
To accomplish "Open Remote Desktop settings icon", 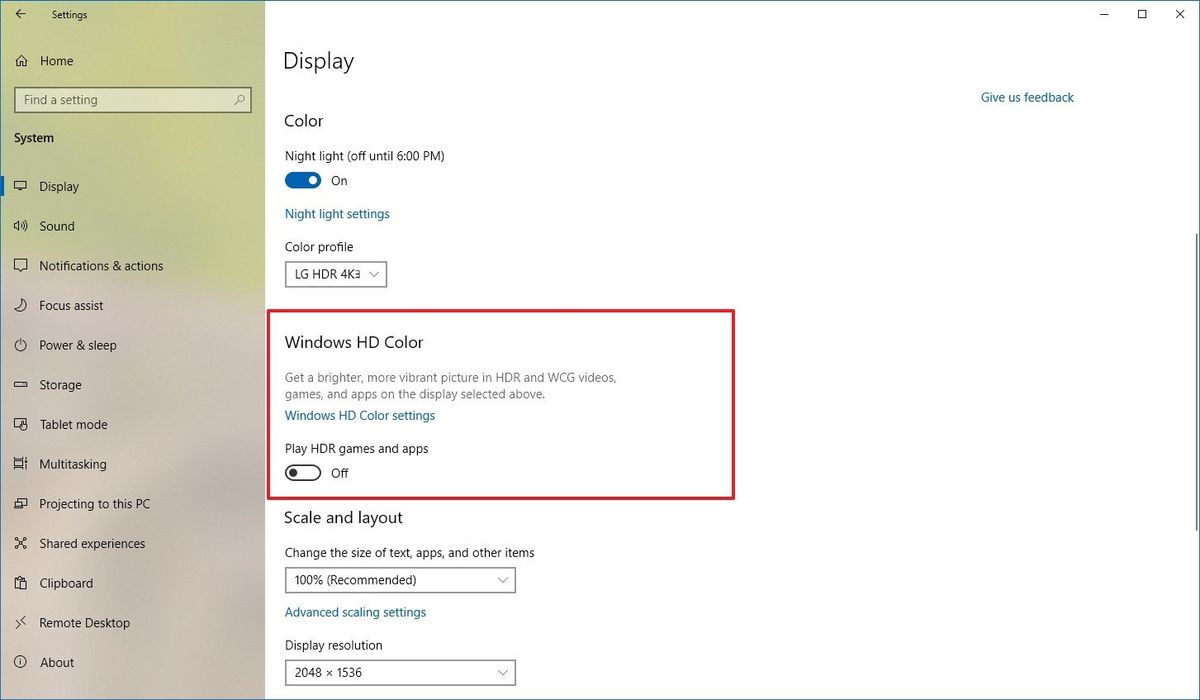I will 22,622.
